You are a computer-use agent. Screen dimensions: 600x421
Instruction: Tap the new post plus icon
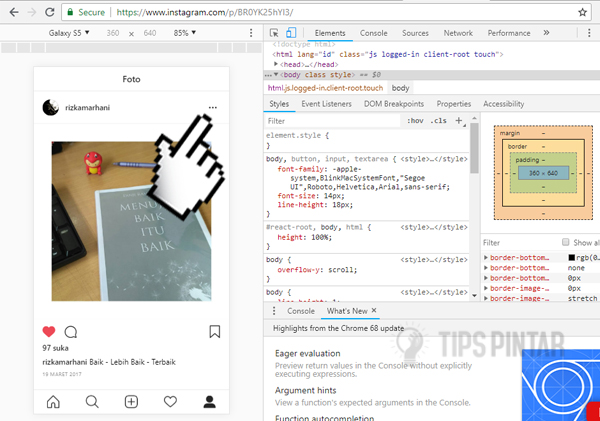click(x=131, y=402)
